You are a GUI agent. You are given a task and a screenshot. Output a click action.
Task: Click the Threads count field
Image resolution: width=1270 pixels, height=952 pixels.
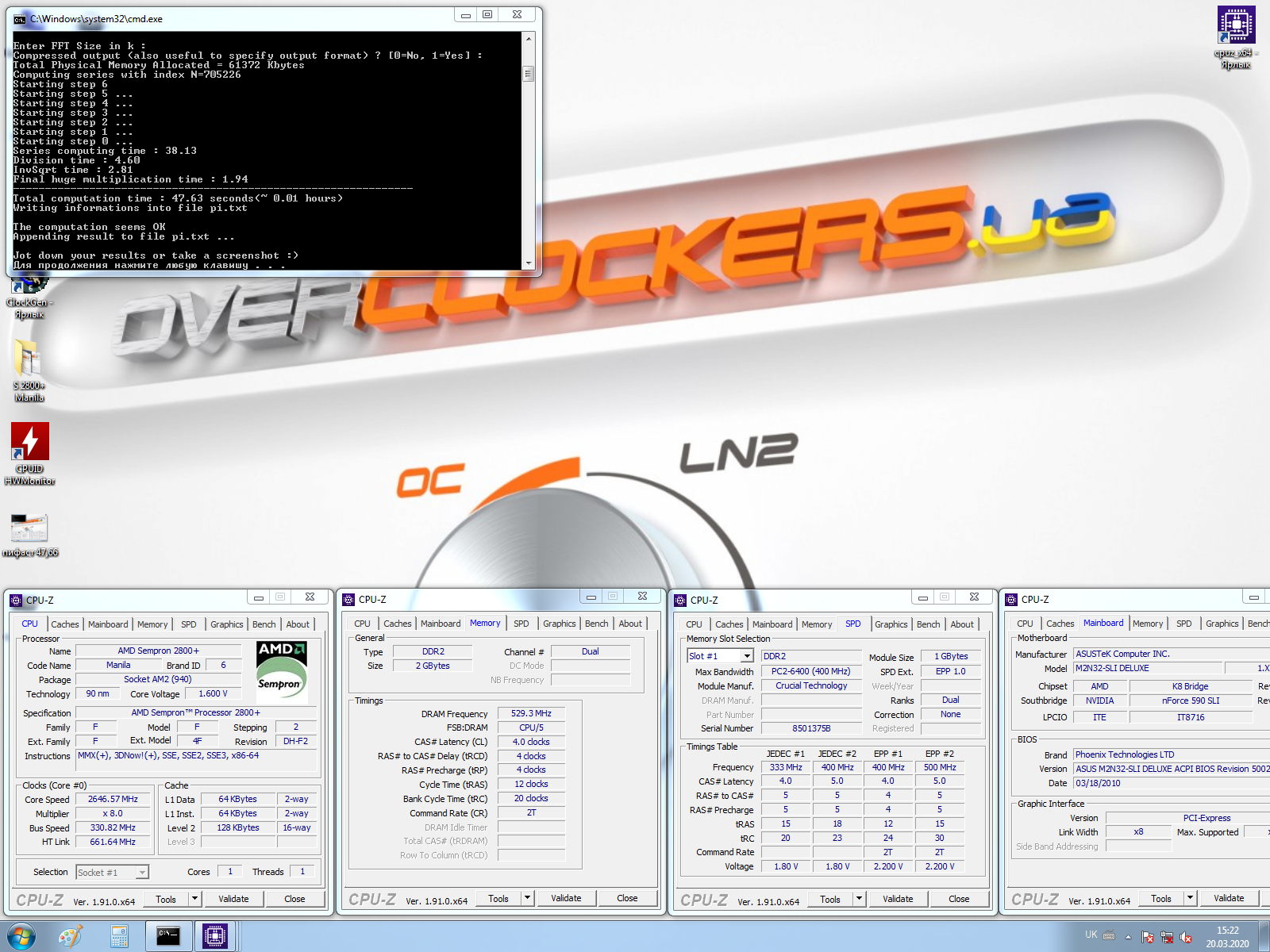pyautogui.click(x=302, y=872)
